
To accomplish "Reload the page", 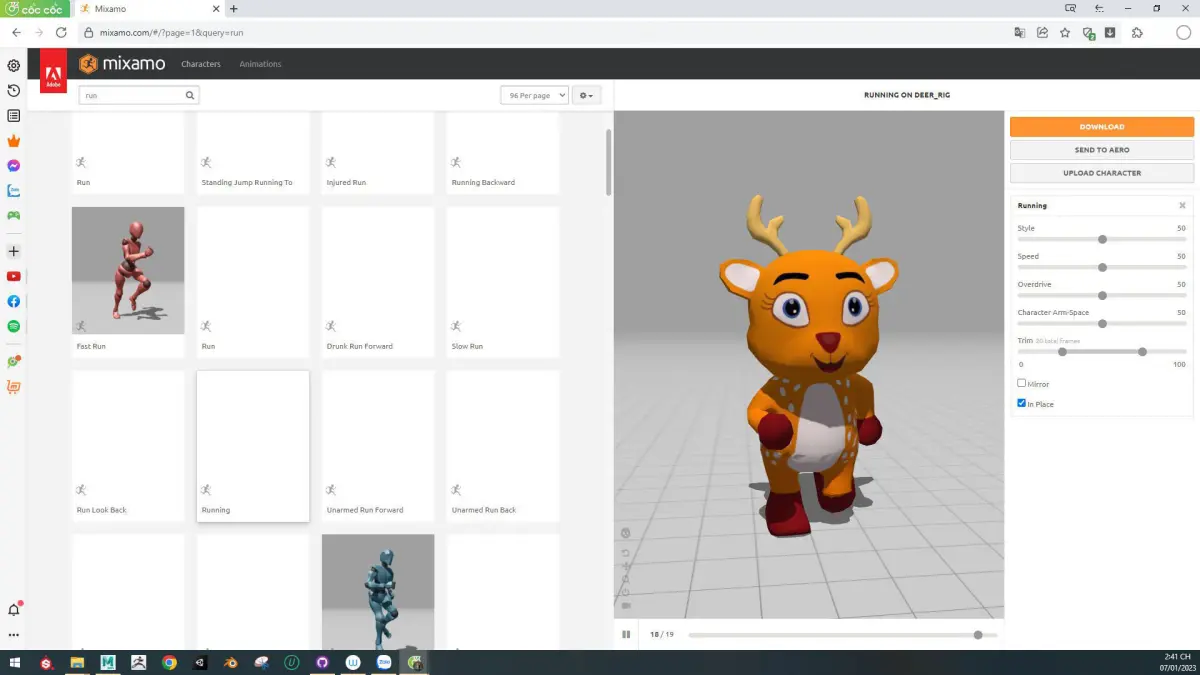I will [x=61, y=32].
